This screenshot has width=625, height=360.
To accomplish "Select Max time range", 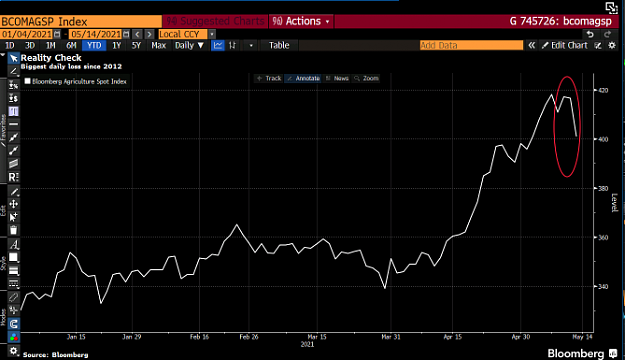I will [158, 45].
